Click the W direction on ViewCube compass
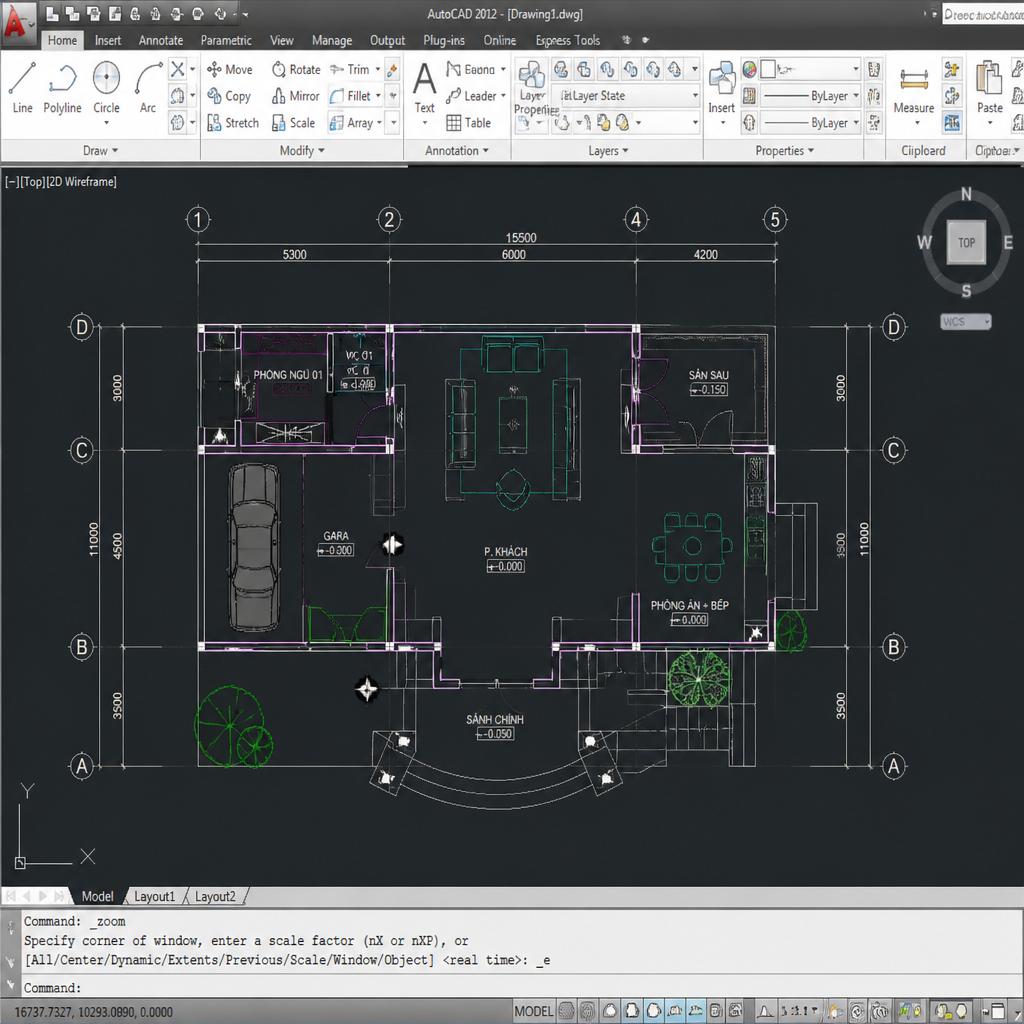Viewport: 1024px width, 1024px height. 924,243
